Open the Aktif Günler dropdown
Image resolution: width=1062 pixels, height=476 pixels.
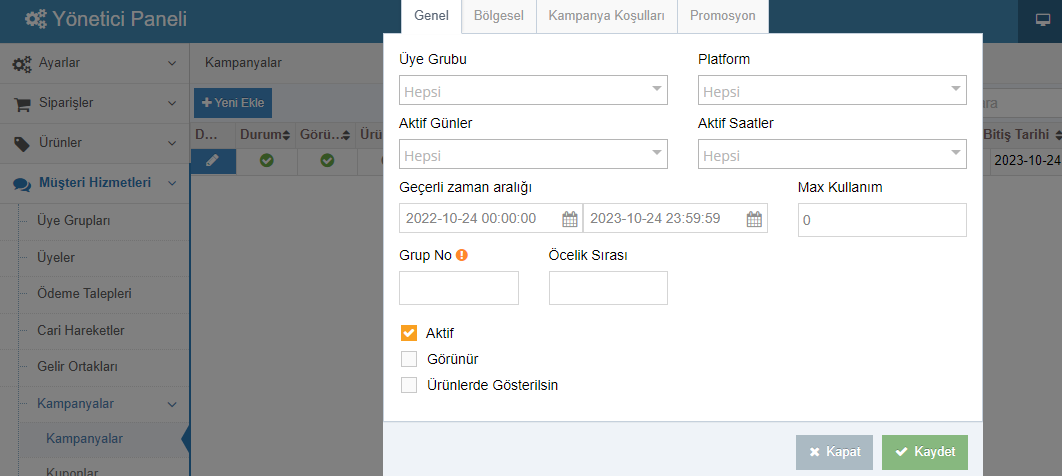(x=534, y=154)
